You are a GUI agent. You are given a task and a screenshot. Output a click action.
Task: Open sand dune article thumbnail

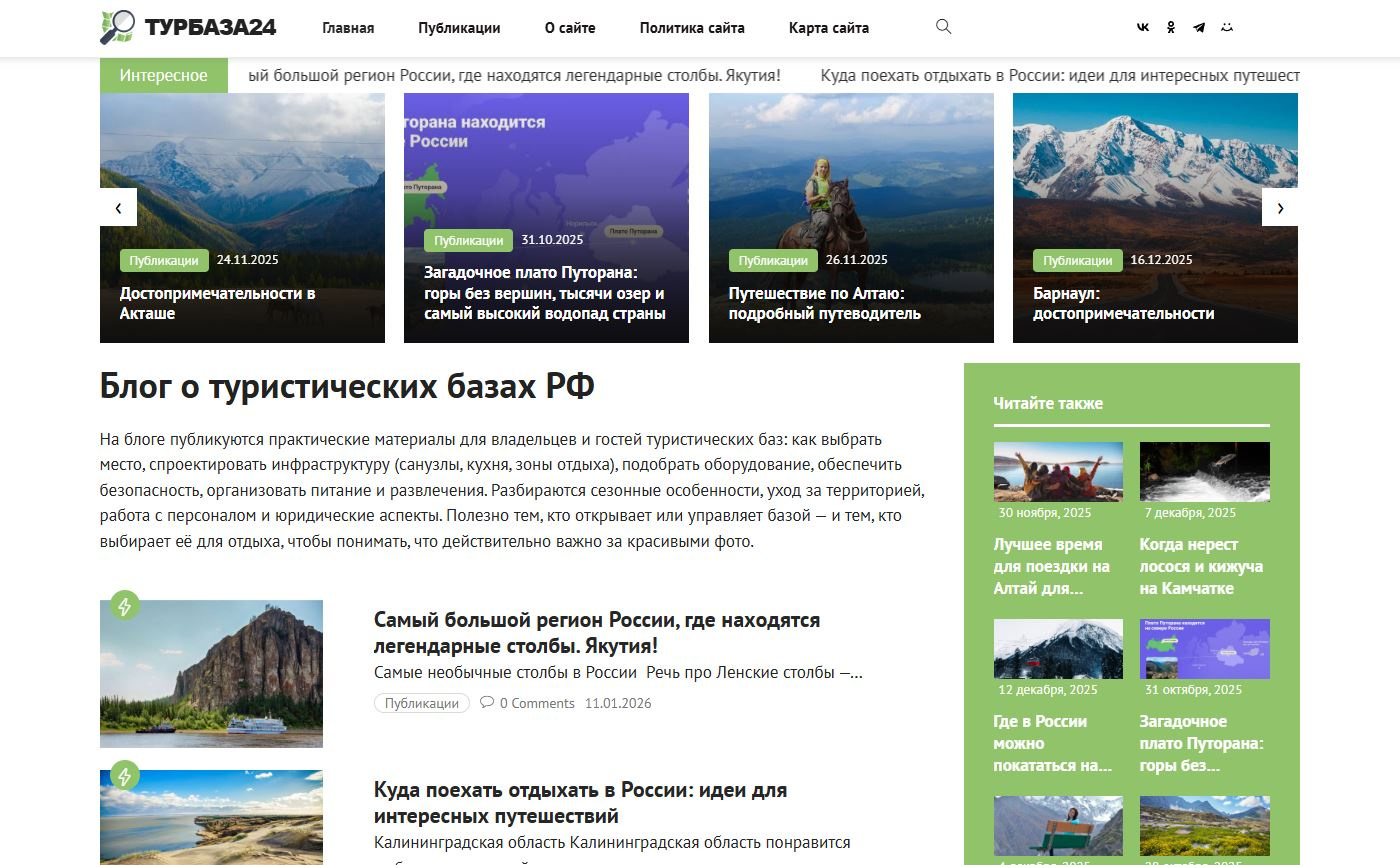[211, 817]
